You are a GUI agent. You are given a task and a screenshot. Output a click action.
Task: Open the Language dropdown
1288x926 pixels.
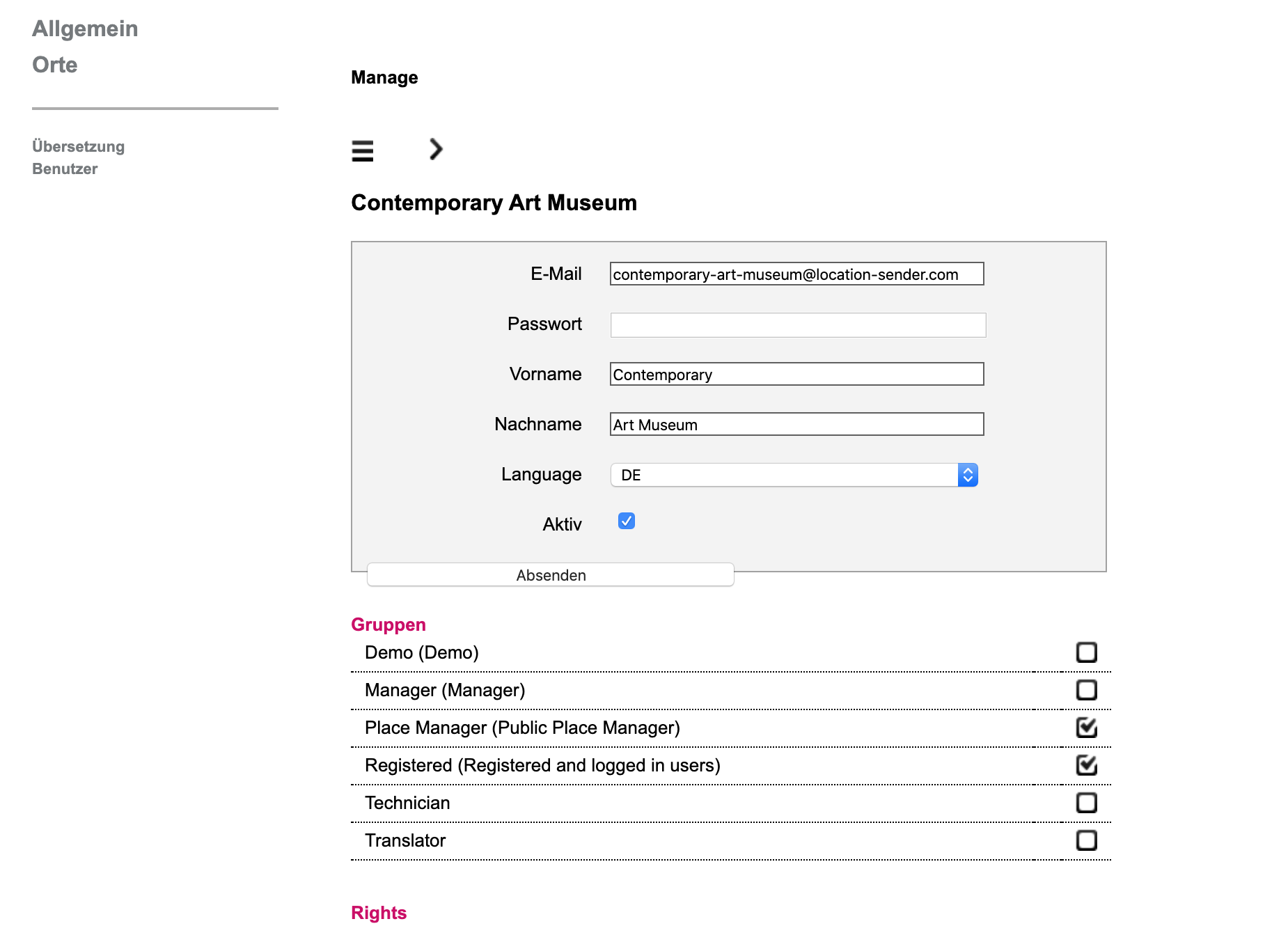pyautogui.click(x=794, y=475)
